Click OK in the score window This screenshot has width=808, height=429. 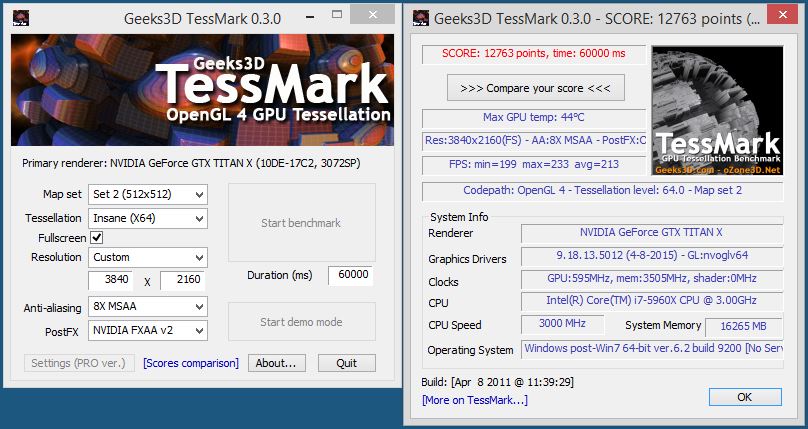point(745,397)
